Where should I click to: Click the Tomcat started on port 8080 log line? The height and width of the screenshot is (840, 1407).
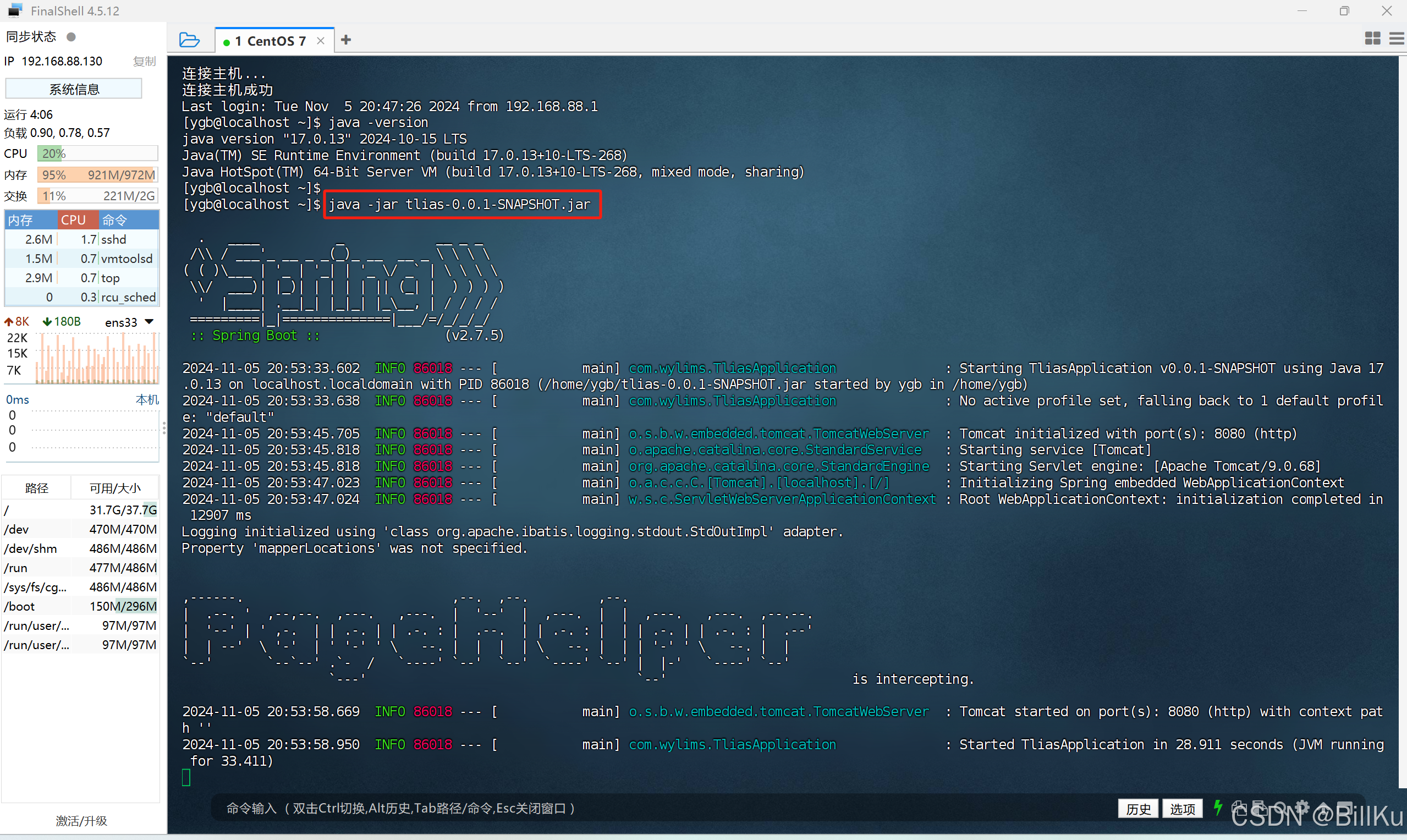point(783,720)
